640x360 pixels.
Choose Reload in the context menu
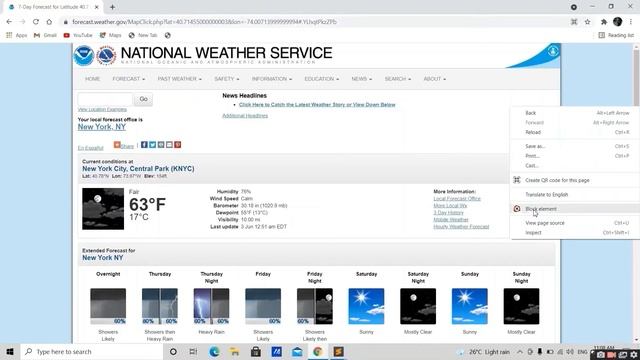(575, 132)
